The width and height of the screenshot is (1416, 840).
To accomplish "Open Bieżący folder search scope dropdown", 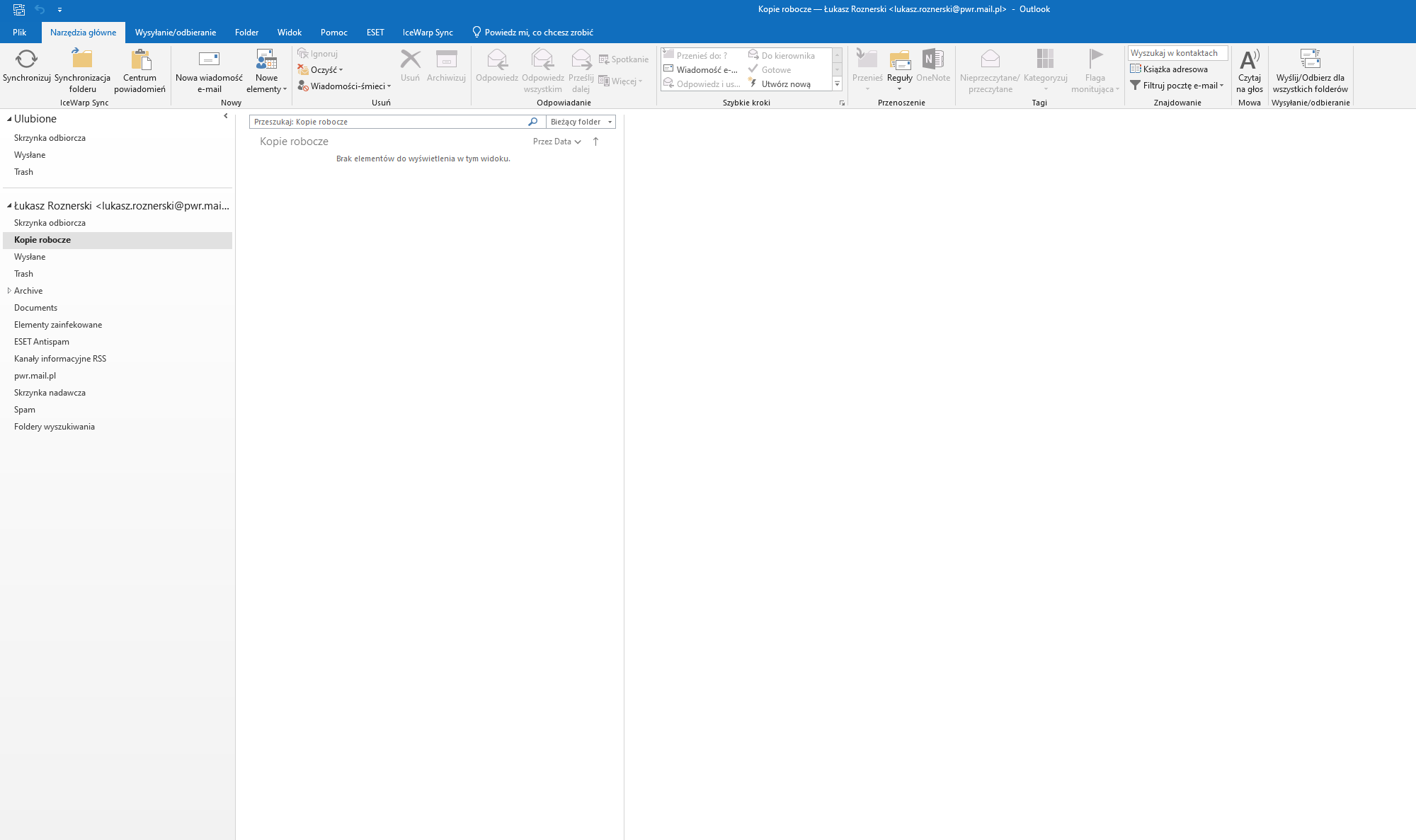I will point(581,122).
